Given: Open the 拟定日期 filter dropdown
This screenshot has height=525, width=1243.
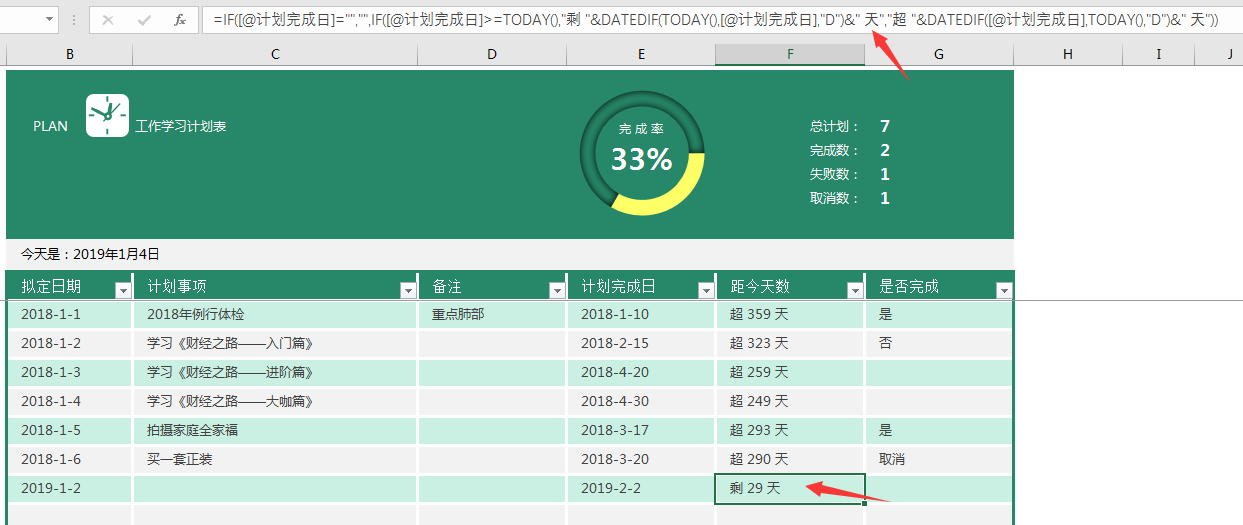Looking at the screenshot, I should coord(123,290).
